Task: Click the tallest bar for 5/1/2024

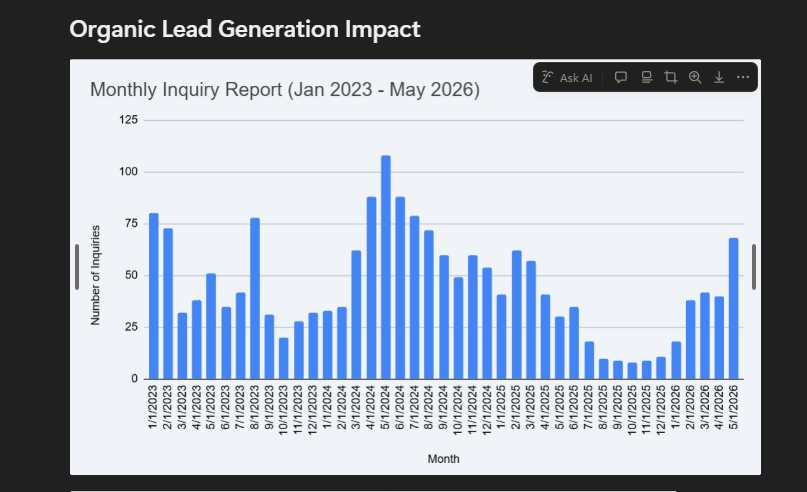Action: 385,267
